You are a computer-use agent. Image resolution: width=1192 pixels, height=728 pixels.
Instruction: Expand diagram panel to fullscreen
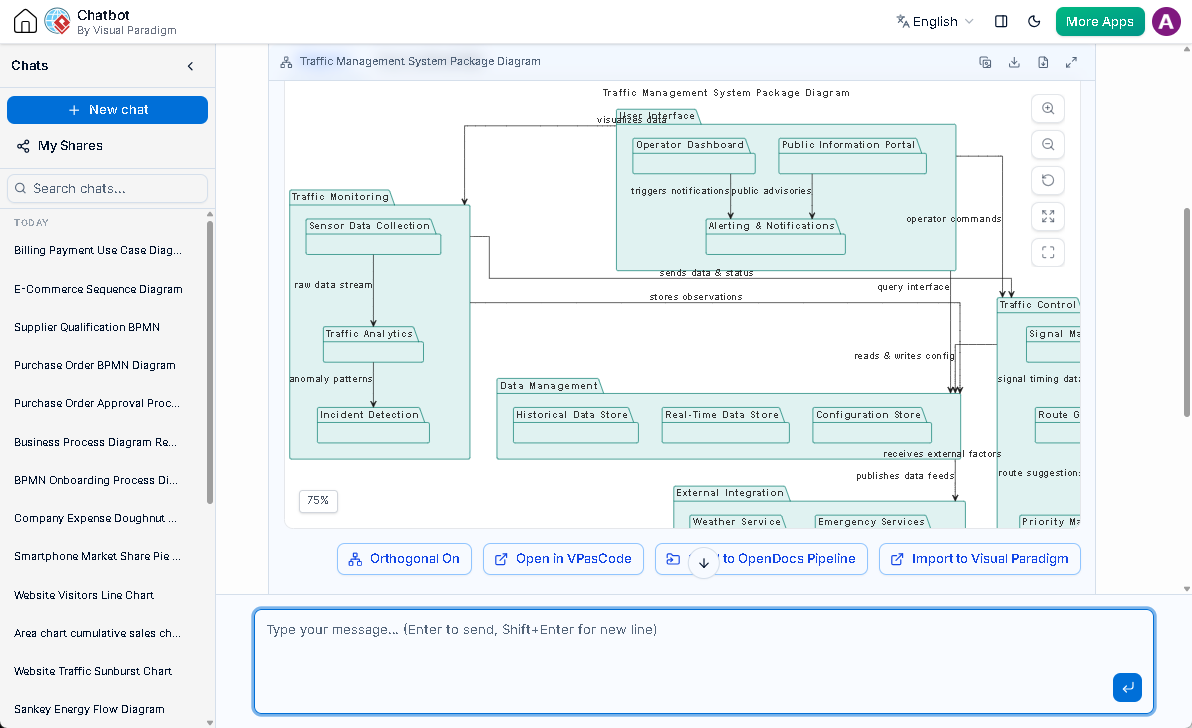pos(1071,62)
